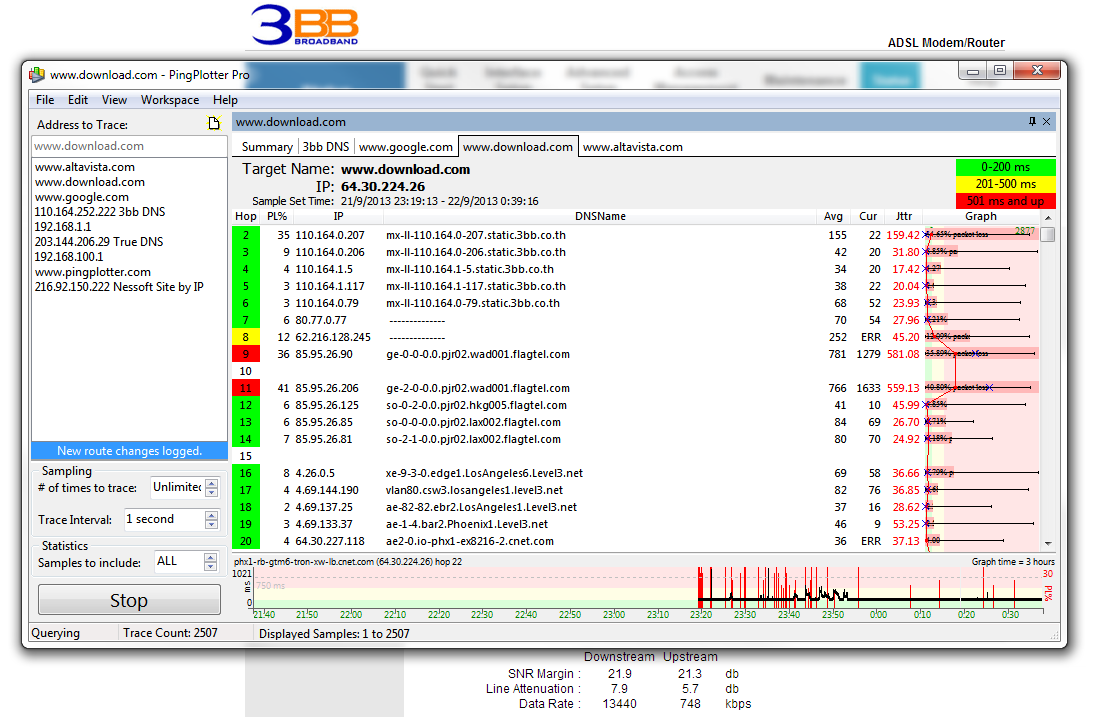Viewport: 1099px width, 717px height.
Task: Pin the www.download.com panel
Action: [x=1032, y=122]
